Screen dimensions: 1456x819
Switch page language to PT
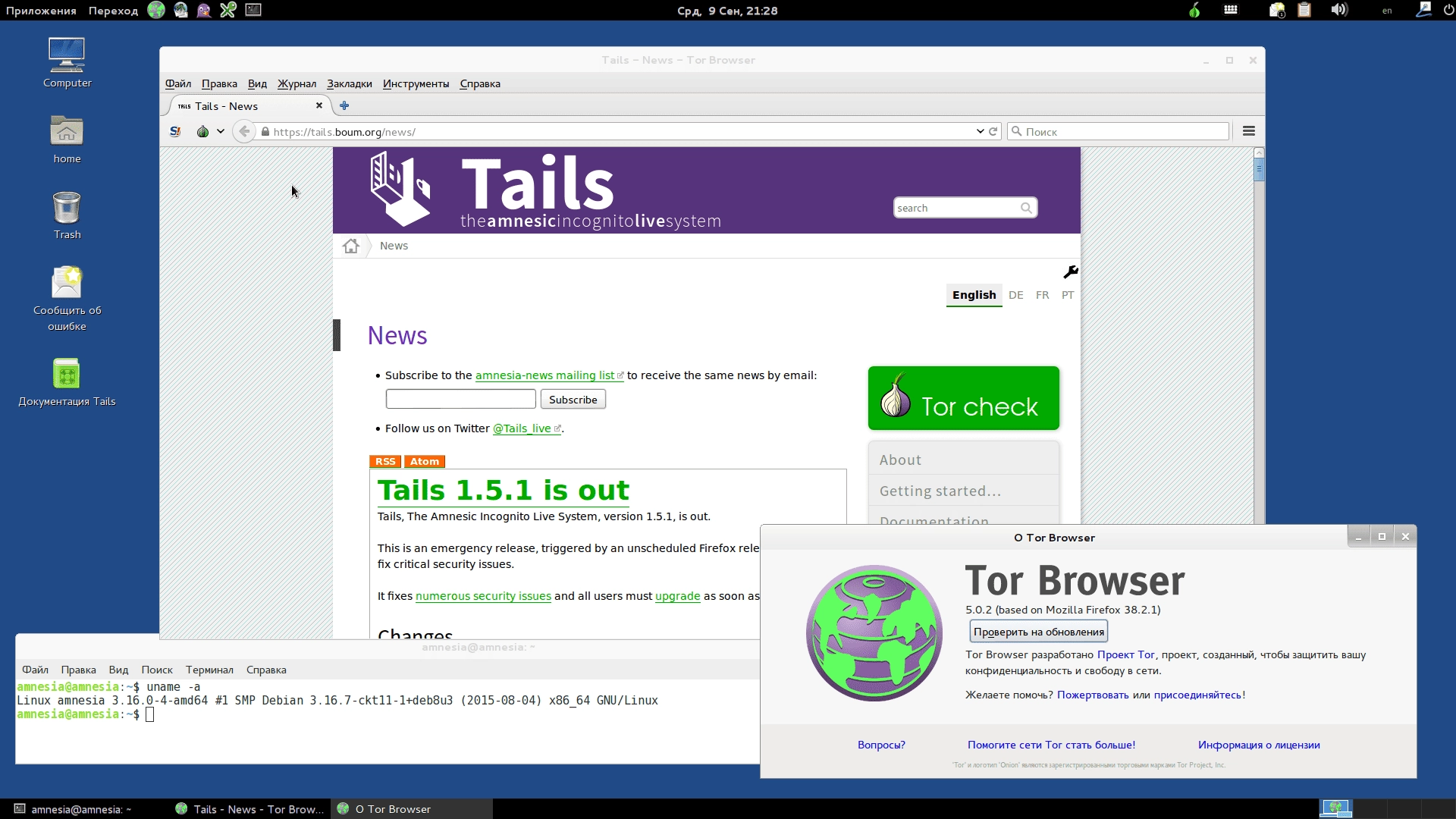click(x=1068, y=295)
